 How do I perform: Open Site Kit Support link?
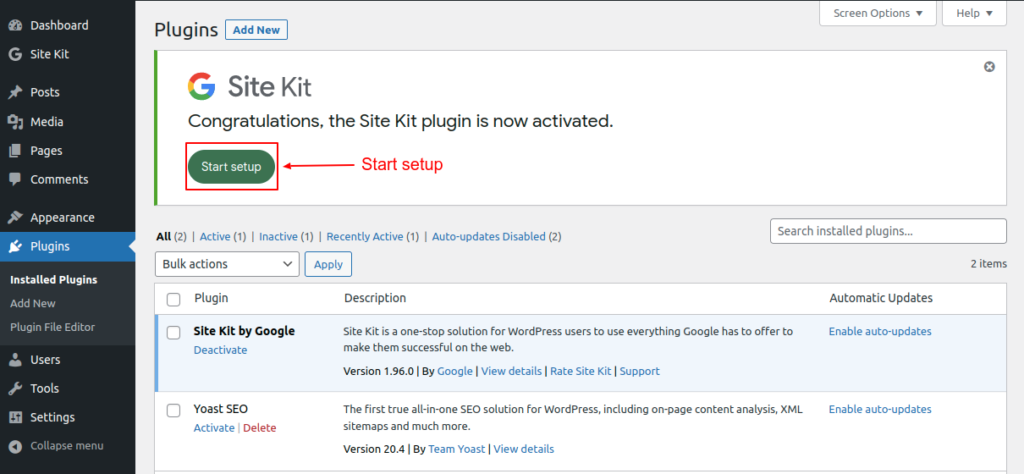pyautogui.click(x=639, y=371)
